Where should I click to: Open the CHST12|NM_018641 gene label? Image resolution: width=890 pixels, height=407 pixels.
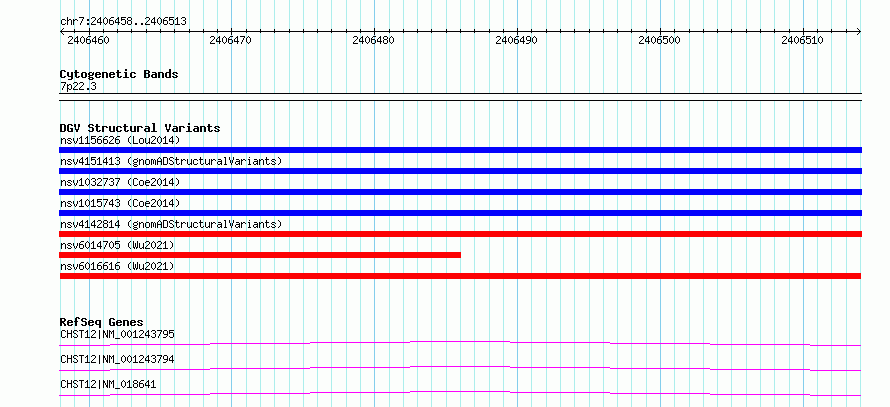pyautogui.click(x=108, y=384)
